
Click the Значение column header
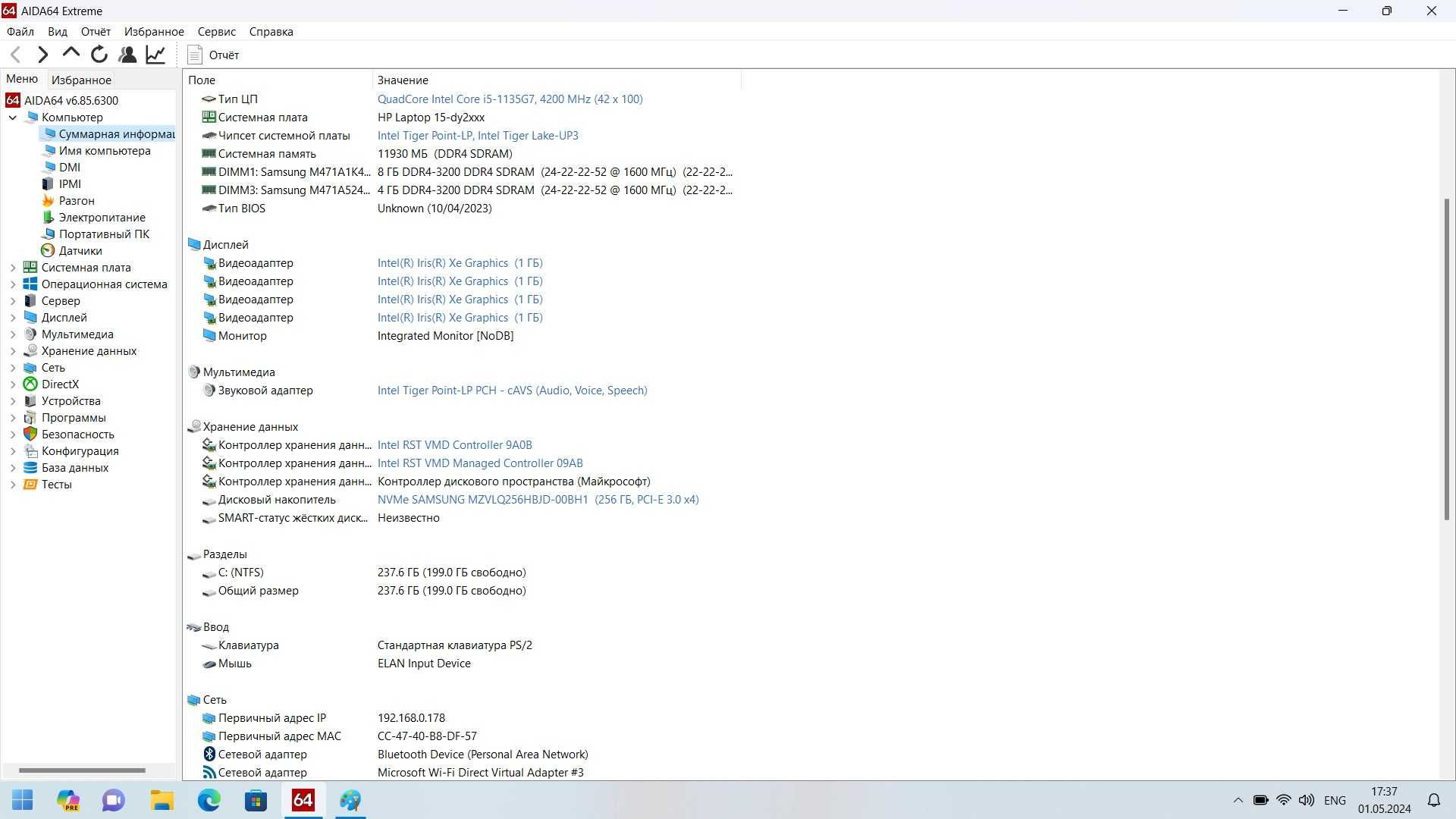(x=557, y=80)
